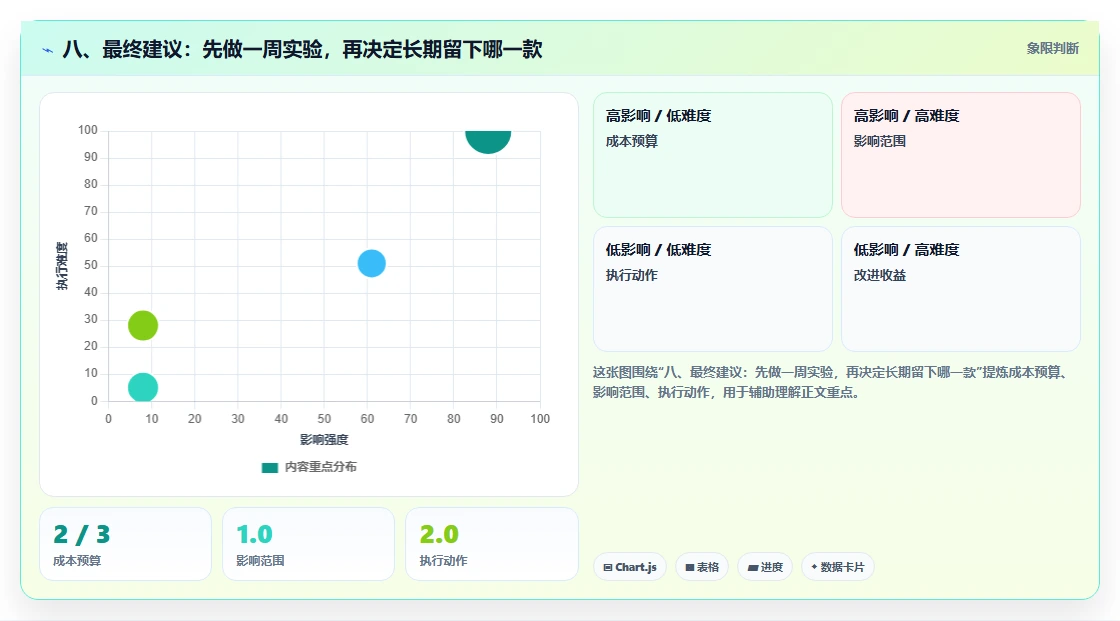Click the 2 / 3 成本预算 stat card
The width and height of the screenshot is (1120, 621).
pos(126,544)
